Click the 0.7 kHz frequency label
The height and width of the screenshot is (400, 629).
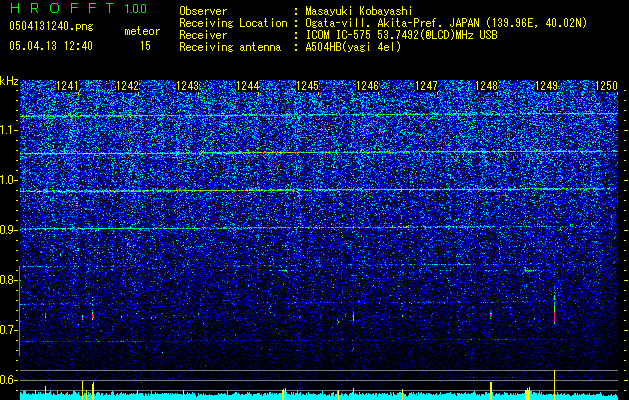click(x=8, y=330)
